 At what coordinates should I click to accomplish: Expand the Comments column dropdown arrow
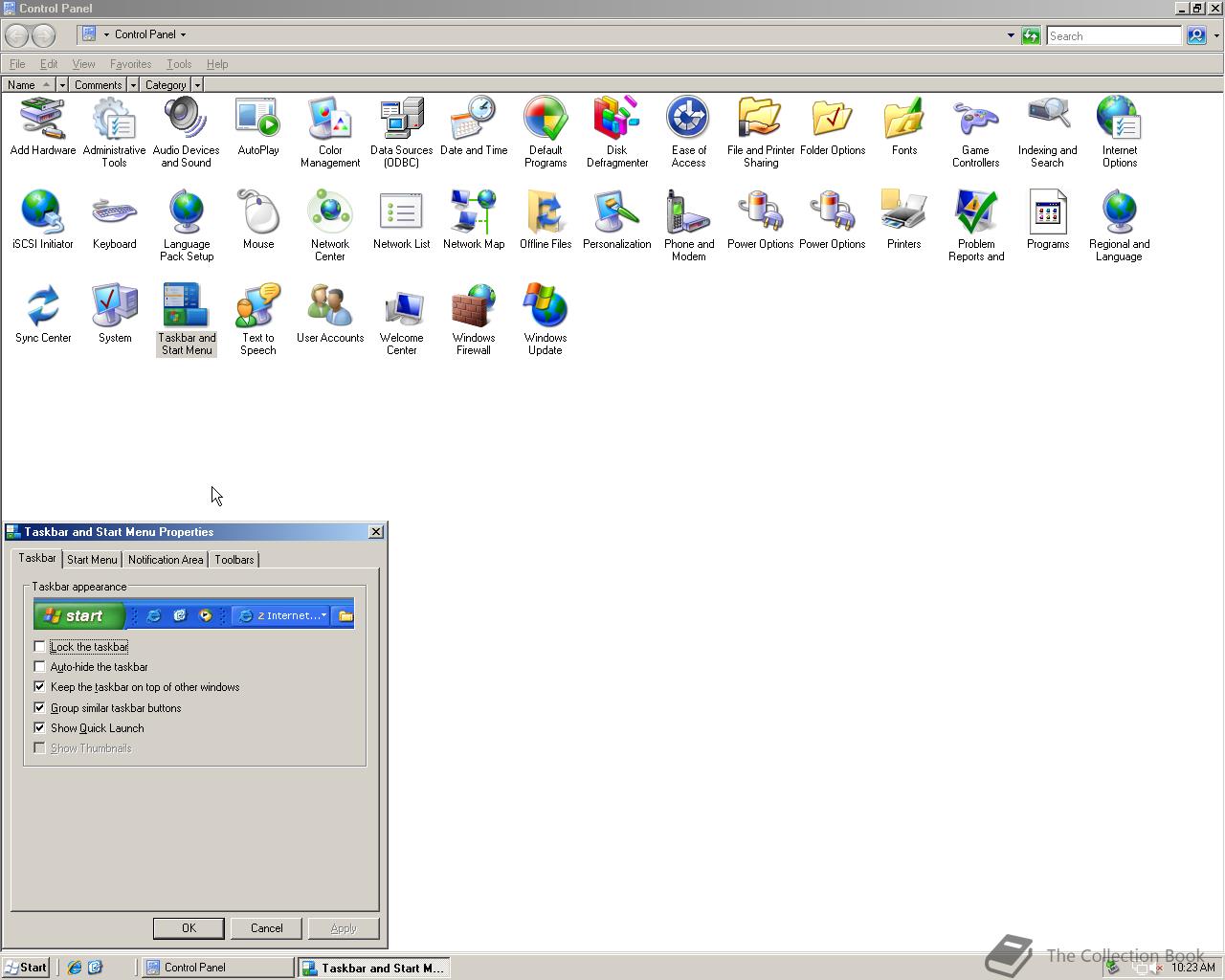[133, 85]
